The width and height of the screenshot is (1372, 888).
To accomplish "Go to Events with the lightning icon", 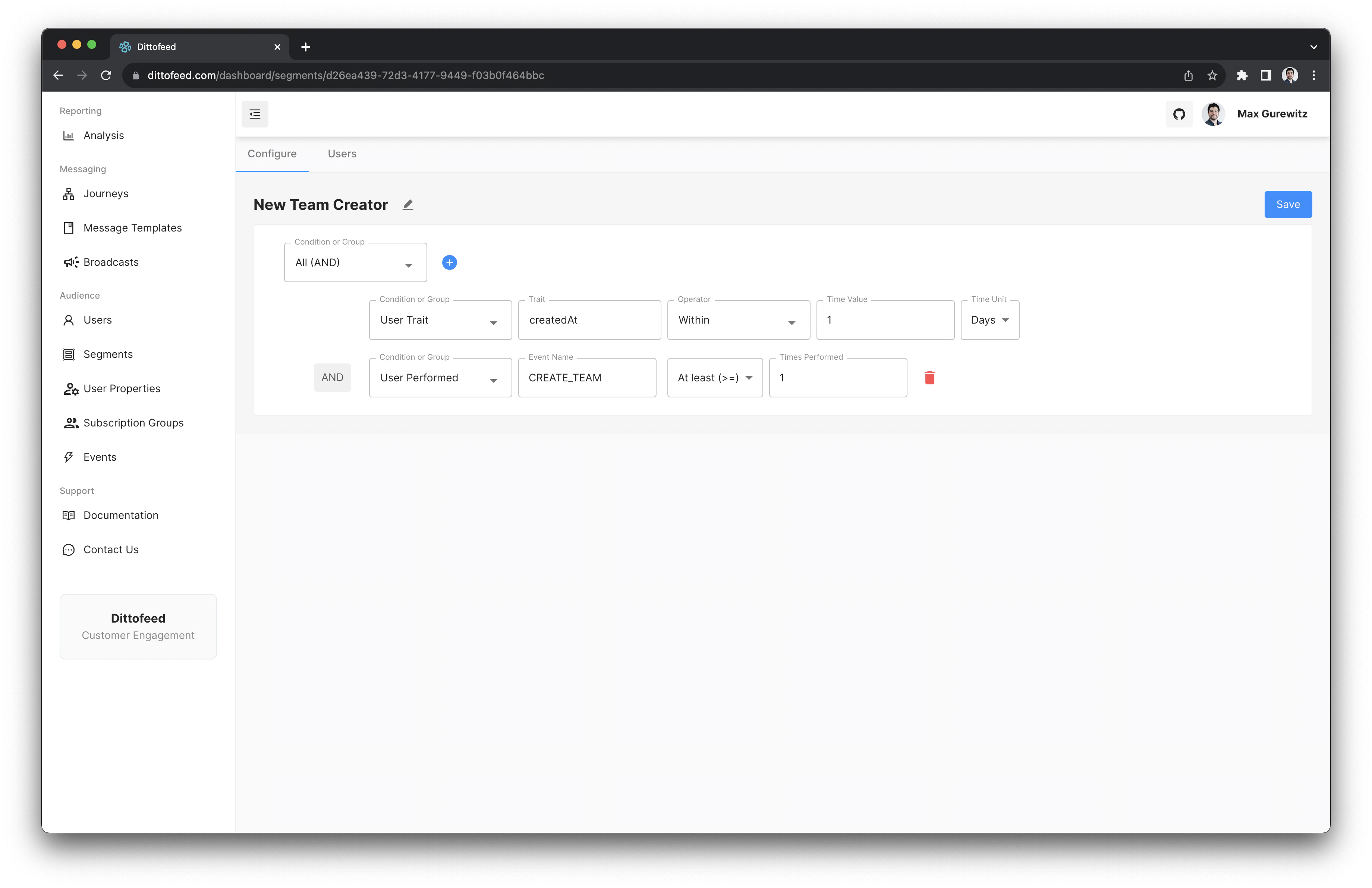I will 69,457.
